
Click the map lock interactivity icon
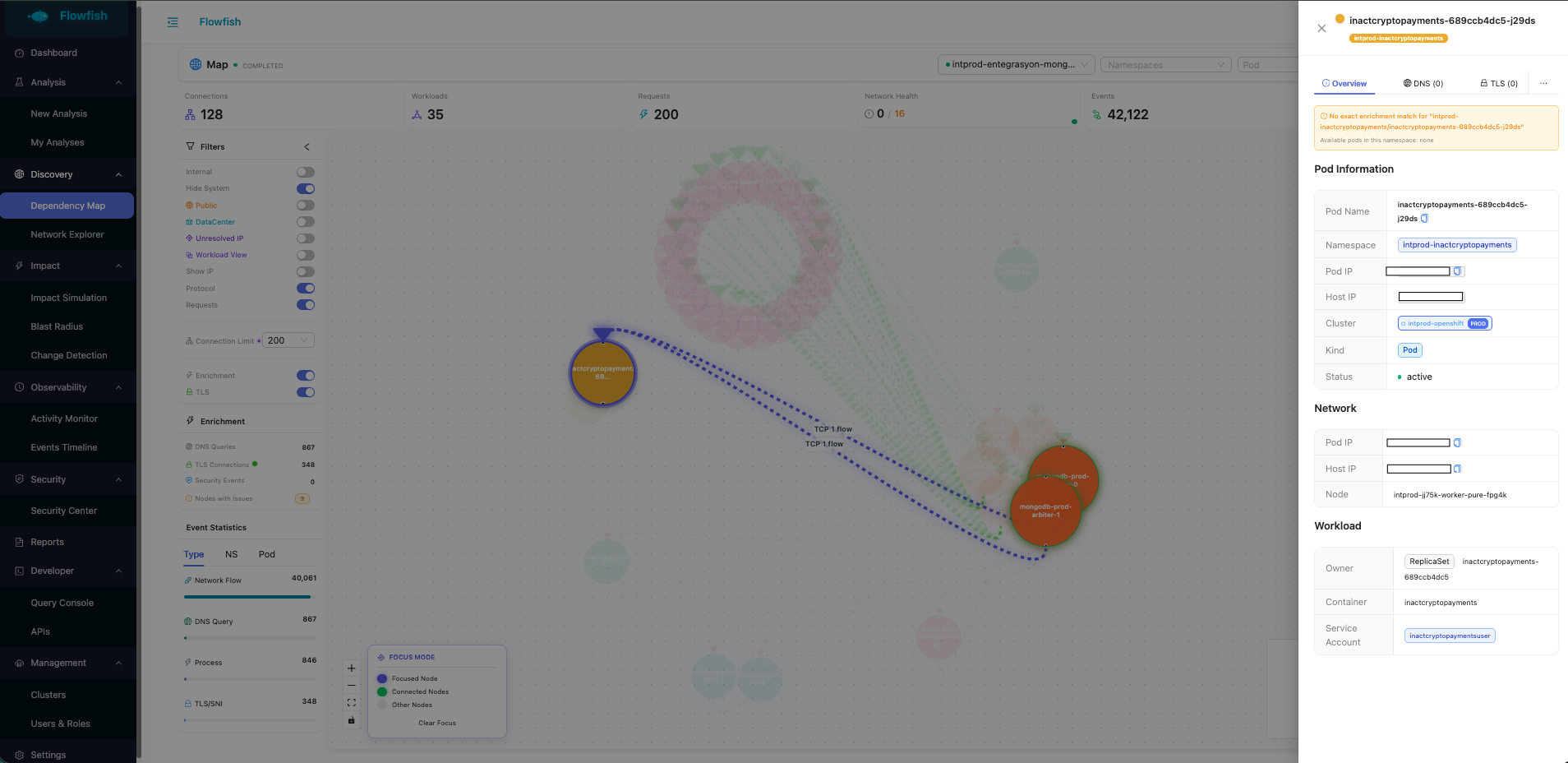coord(352,720)
